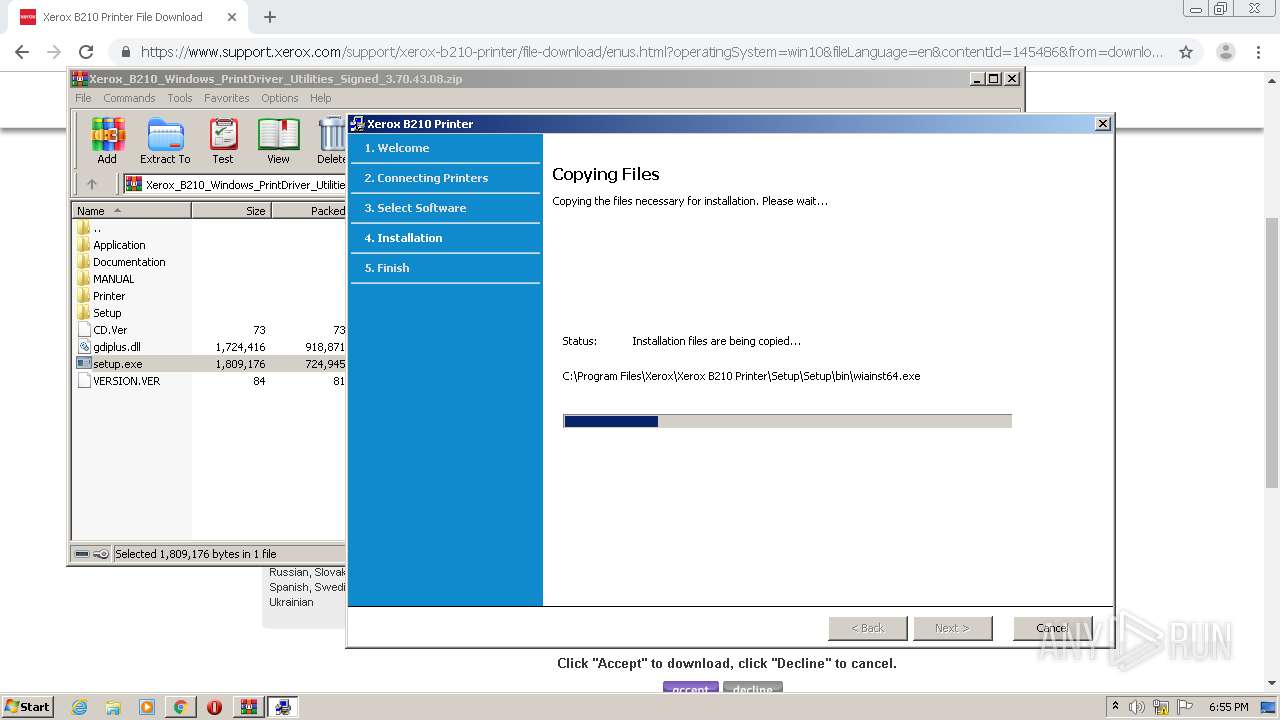Click the disabled Back button
Viewport: 1280px width, 720px height.
(867, 628)
